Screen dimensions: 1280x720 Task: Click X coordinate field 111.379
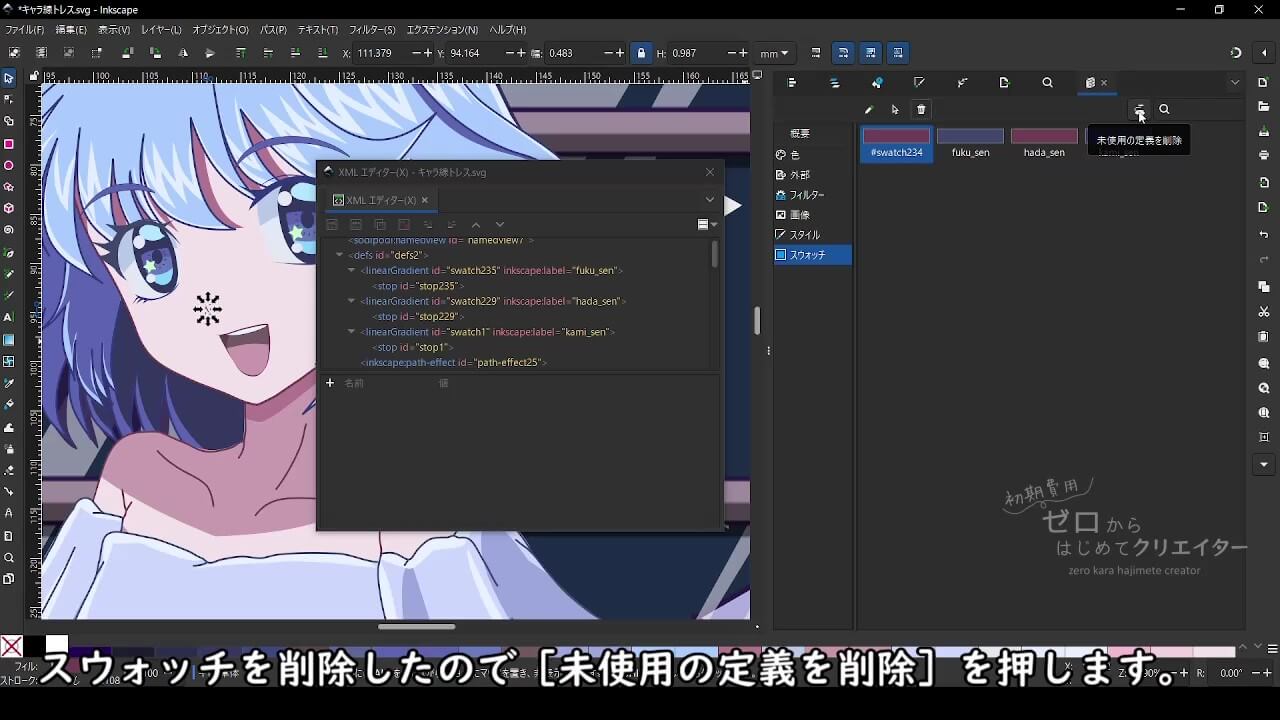click(383, 53)
